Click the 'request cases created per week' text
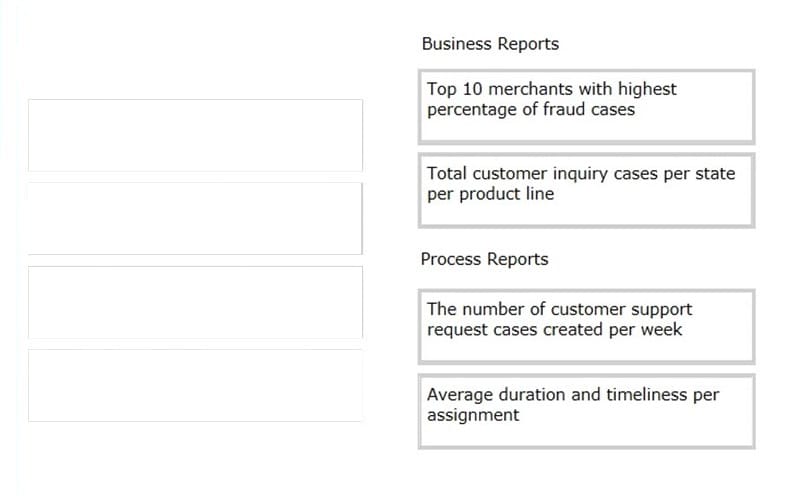This screenshot has height=496, width=795. (x=554, y=330)
